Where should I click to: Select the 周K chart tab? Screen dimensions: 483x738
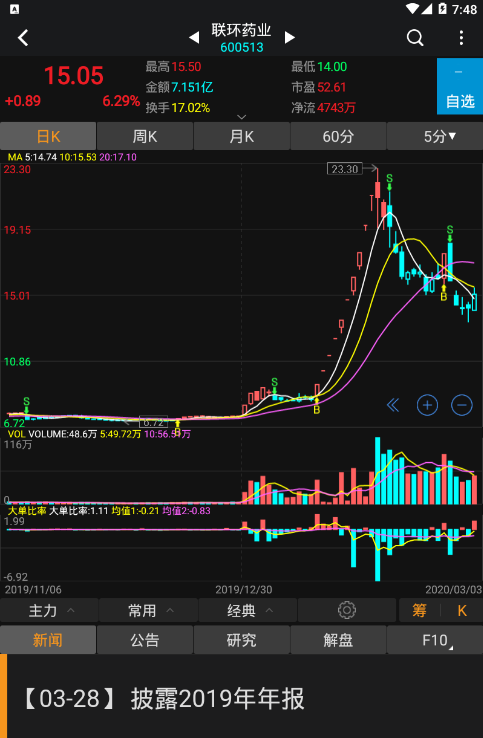tap(145, 136)
